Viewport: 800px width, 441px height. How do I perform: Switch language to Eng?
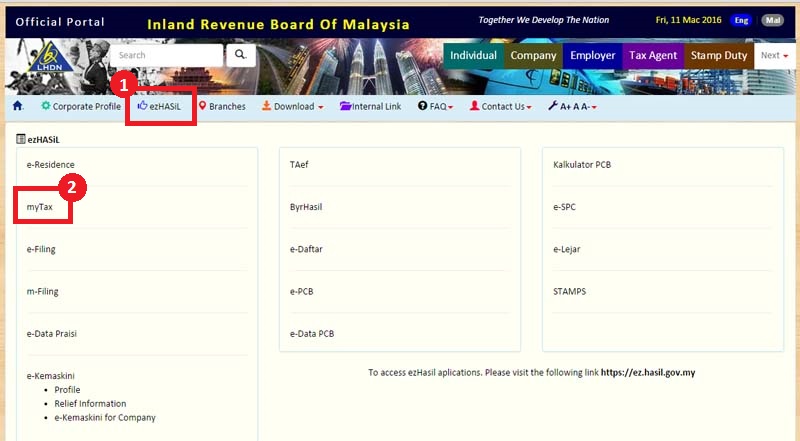741,20
